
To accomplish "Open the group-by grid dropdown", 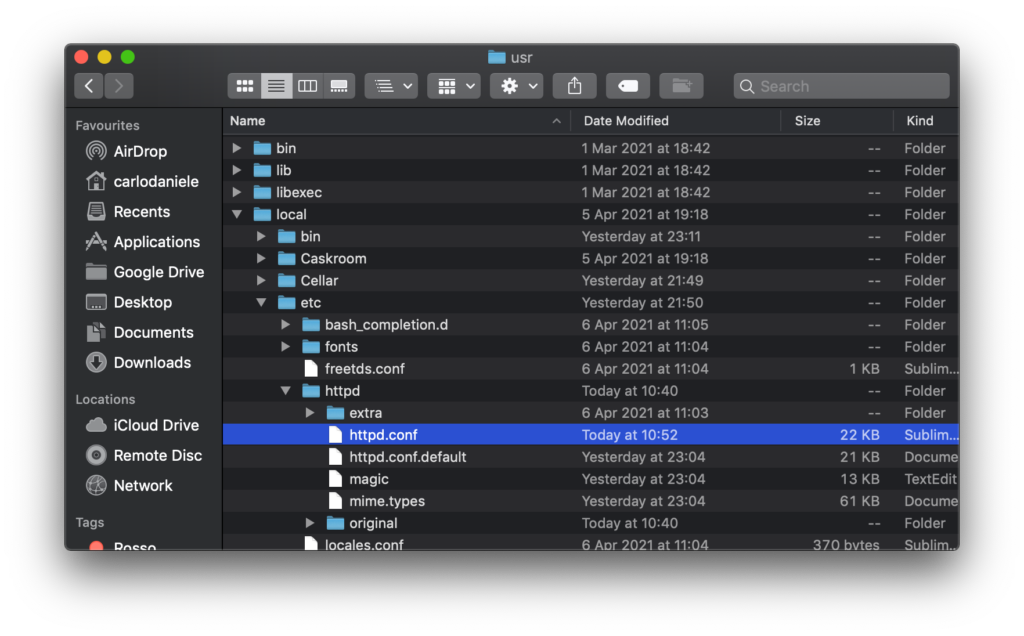I will click(454, 86).
